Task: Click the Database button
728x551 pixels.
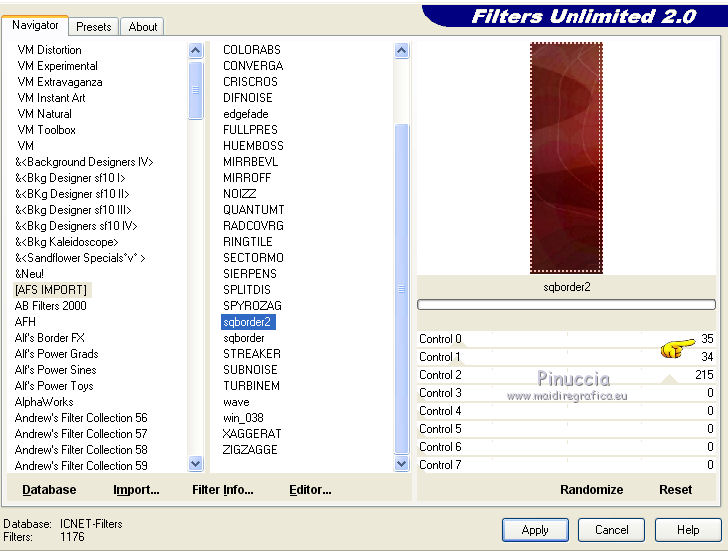Action: pos(49,490)
